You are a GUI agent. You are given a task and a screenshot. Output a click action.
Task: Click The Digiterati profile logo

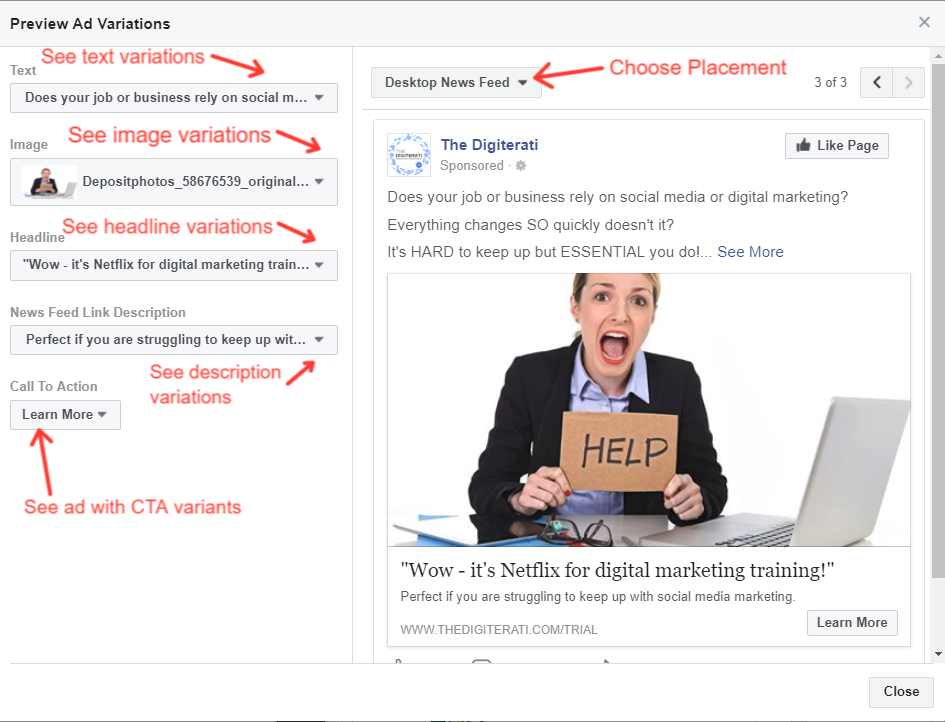click(409, 155)
